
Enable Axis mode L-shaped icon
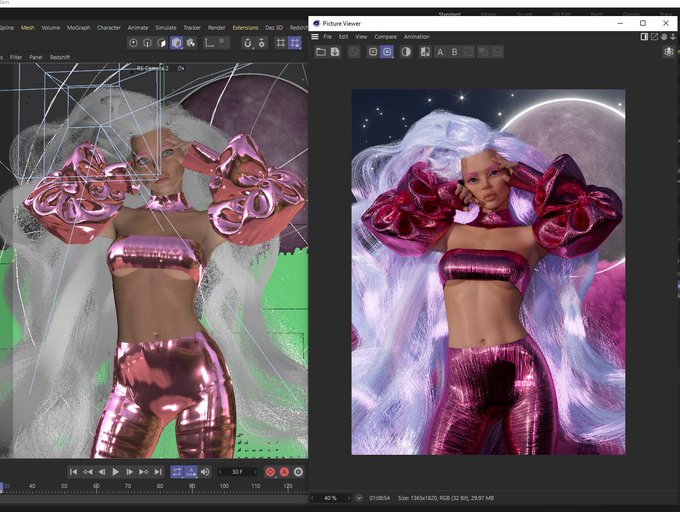click(209, 43)
